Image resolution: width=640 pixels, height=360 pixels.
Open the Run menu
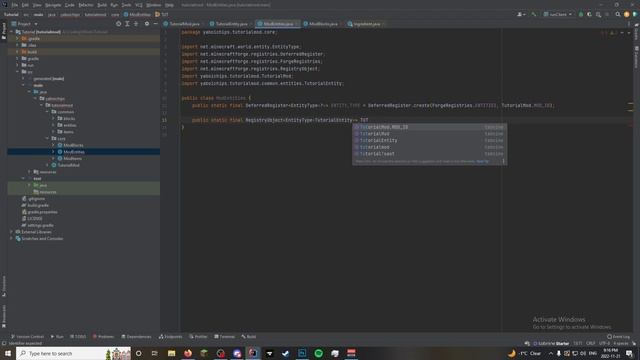[114, 5]
